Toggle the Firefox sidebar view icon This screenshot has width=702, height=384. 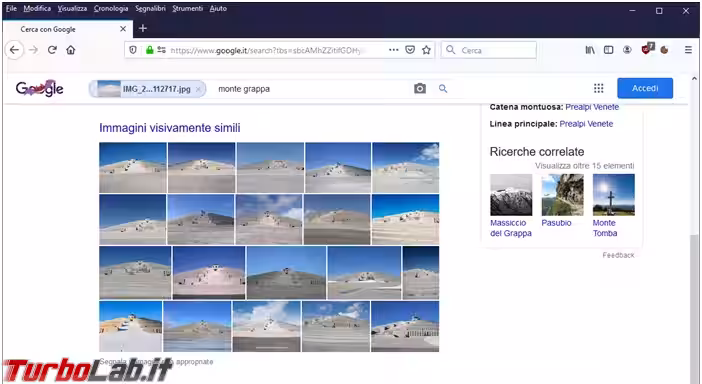[608, 50]
